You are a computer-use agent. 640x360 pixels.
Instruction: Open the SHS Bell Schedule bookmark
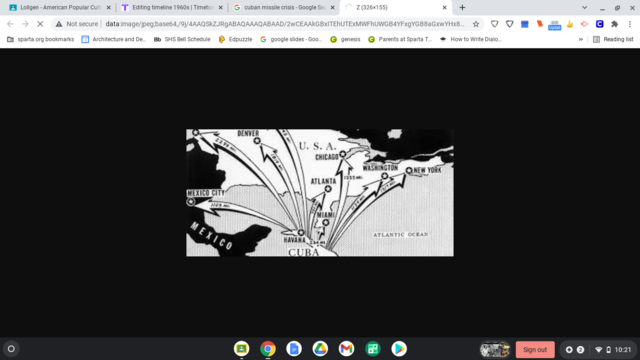[x=182, y=39]
